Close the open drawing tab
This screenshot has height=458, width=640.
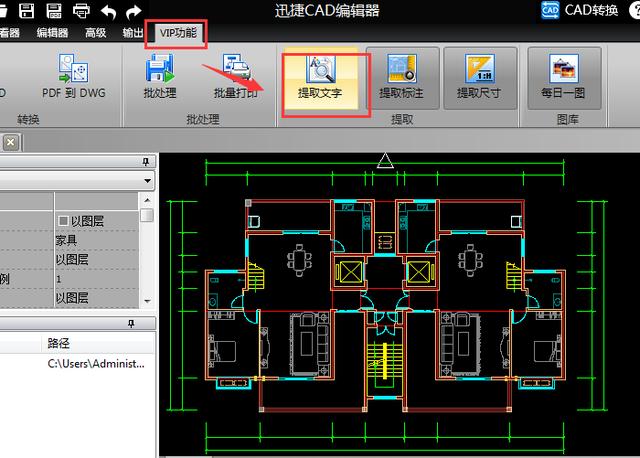11,142
